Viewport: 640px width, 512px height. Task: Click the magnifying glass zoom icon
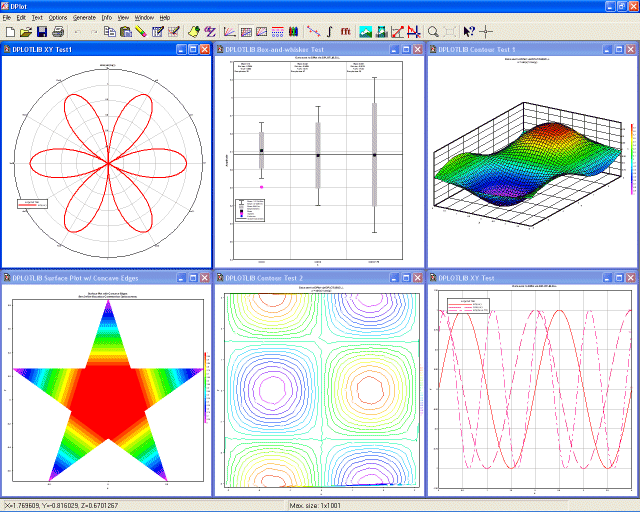[x=433, y=32]
